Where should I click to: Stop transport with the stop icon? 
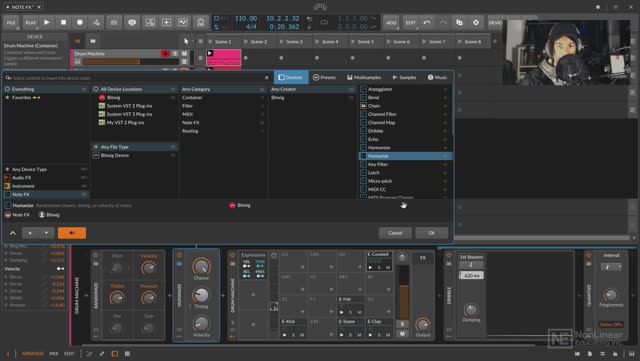click(63, 22)
